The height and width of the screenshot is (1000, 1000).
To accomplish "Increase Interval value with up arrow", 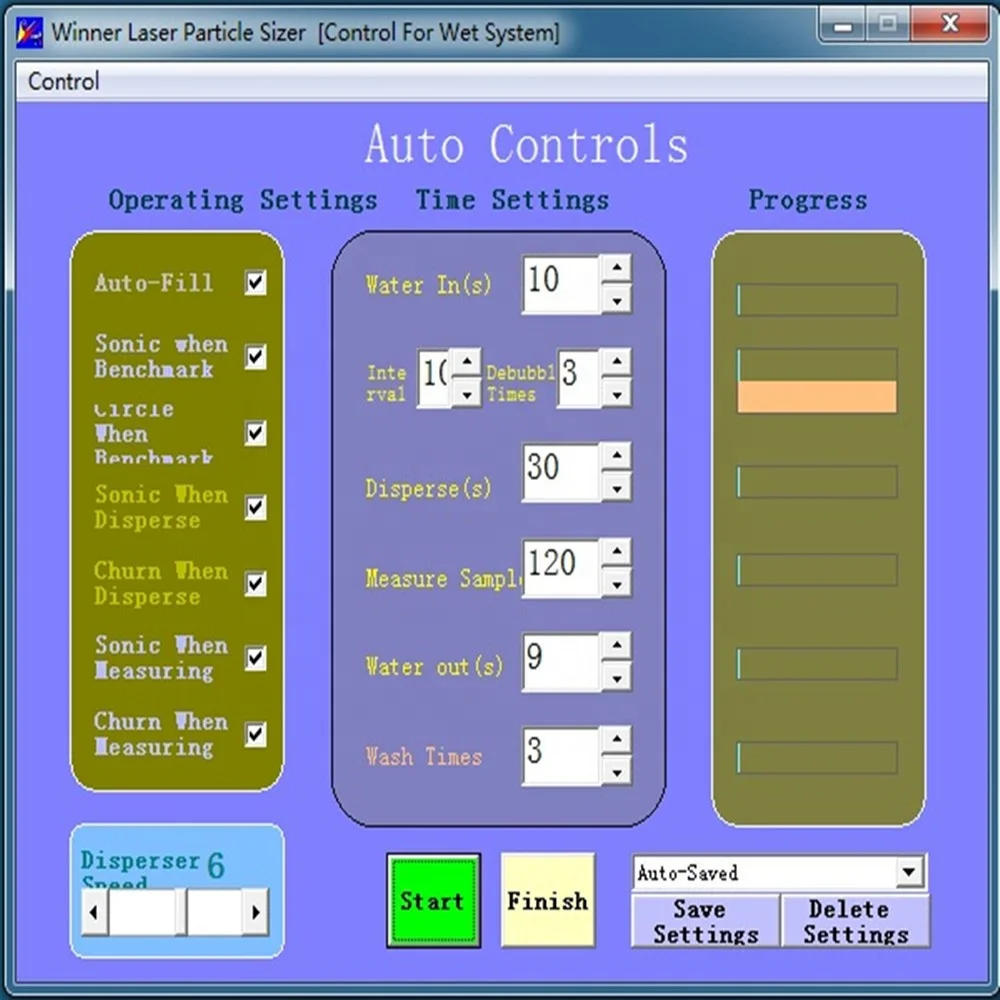I will 467,363.
